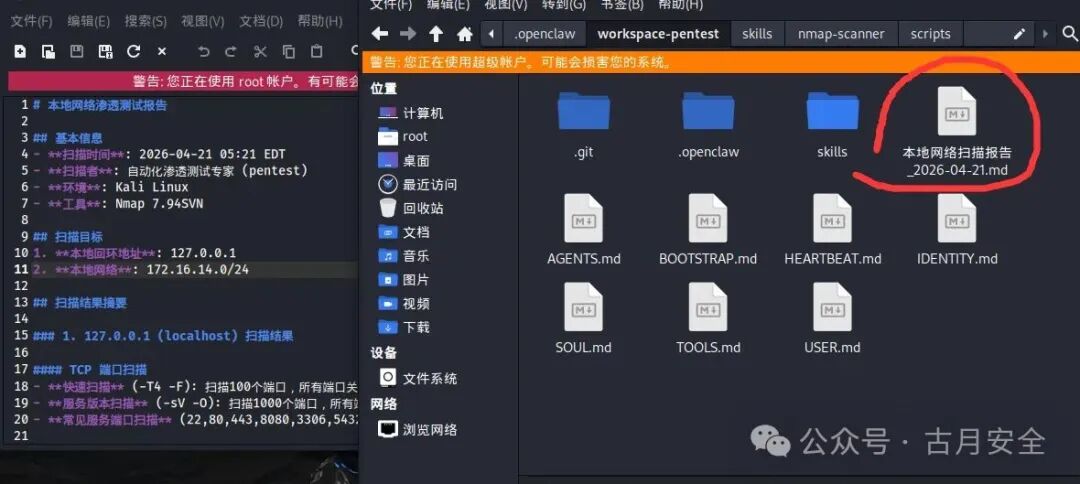Open the .git folder
The height and width of the screenshot is (484, 1080).
coord(583,124)
